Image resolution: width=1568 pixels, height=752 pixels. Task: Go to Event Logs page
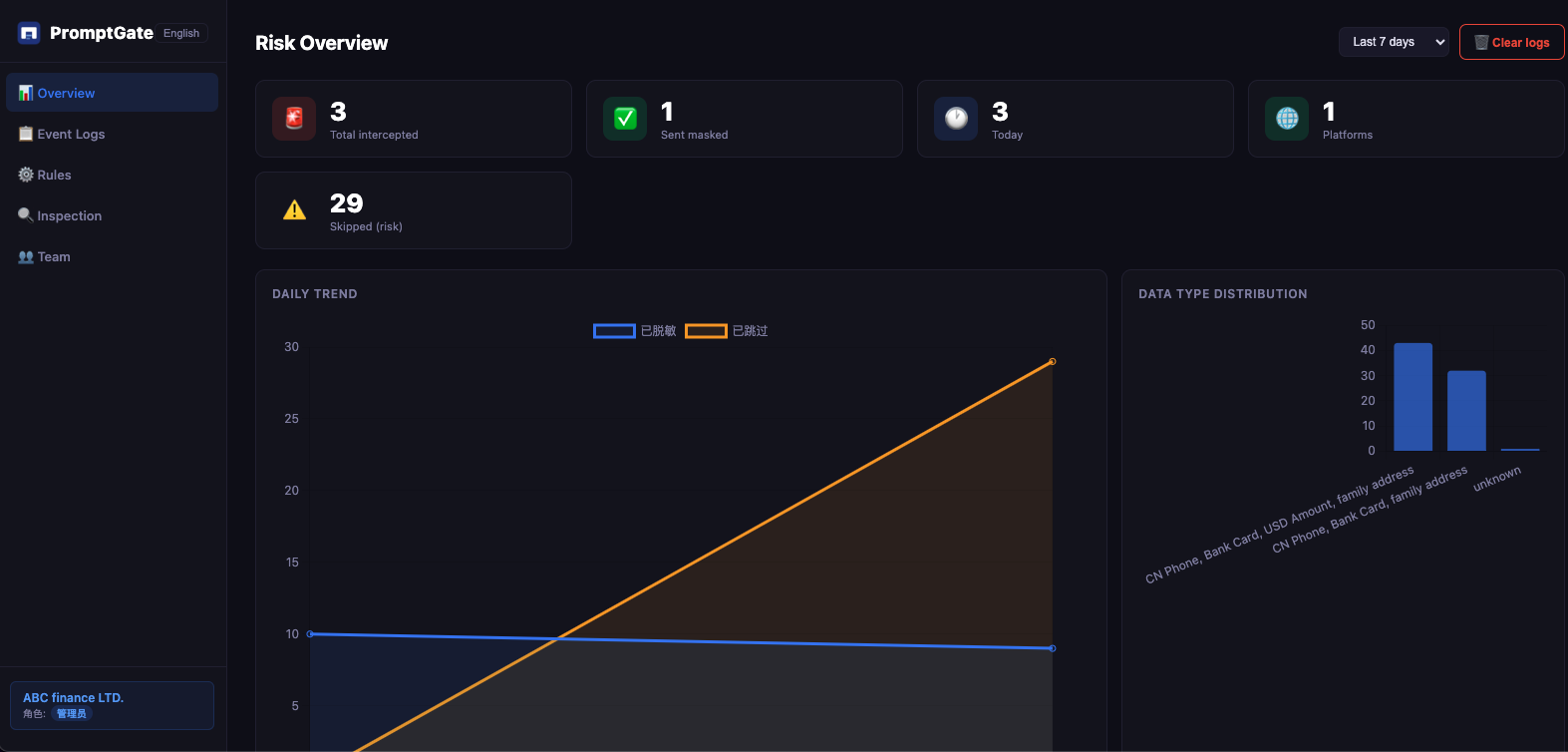(112, 134)
